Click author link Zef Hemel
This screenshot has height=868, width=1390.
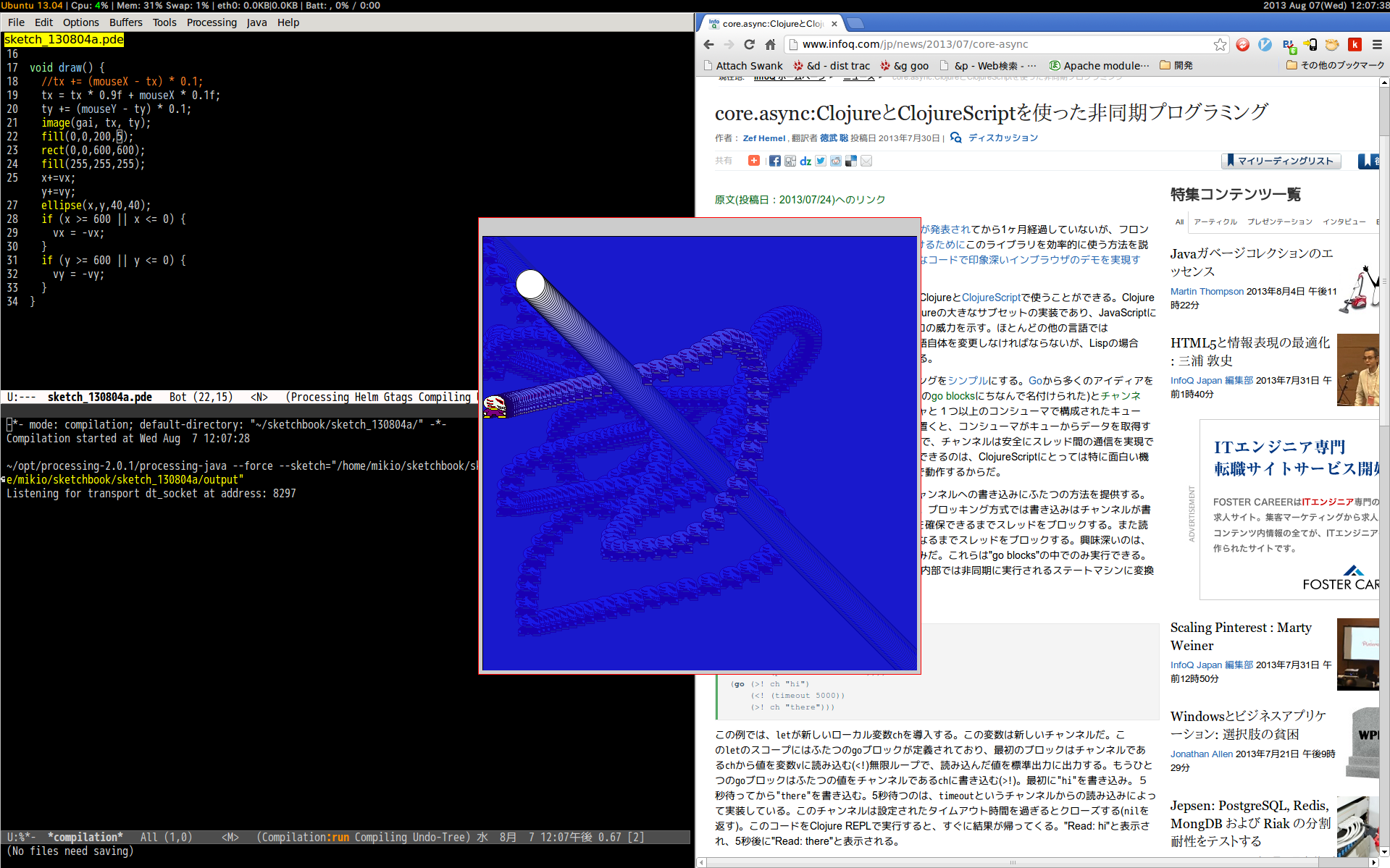[763, 138]
